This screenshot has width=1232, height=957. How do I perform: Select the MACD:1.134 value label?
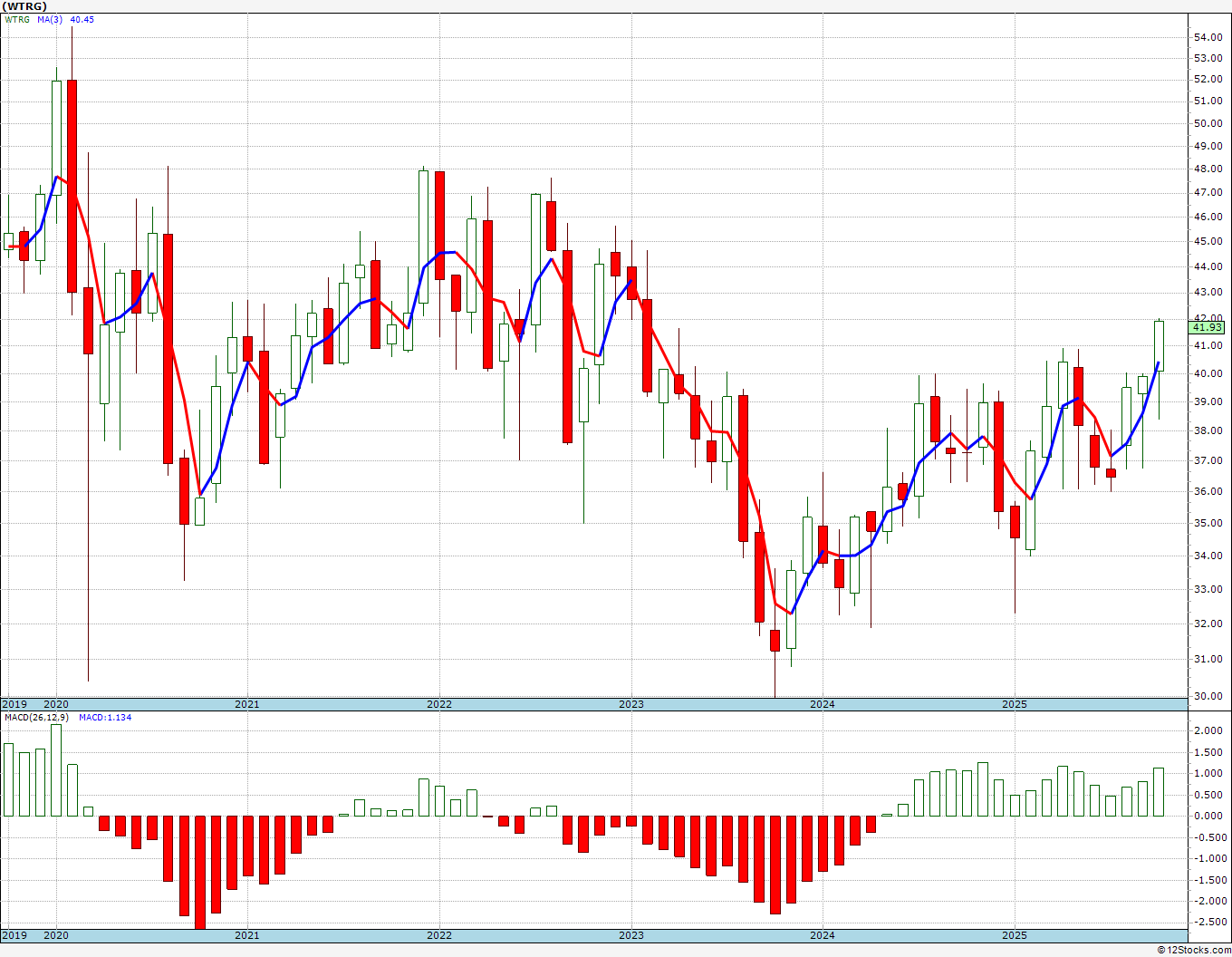click(x=105, y=718)
